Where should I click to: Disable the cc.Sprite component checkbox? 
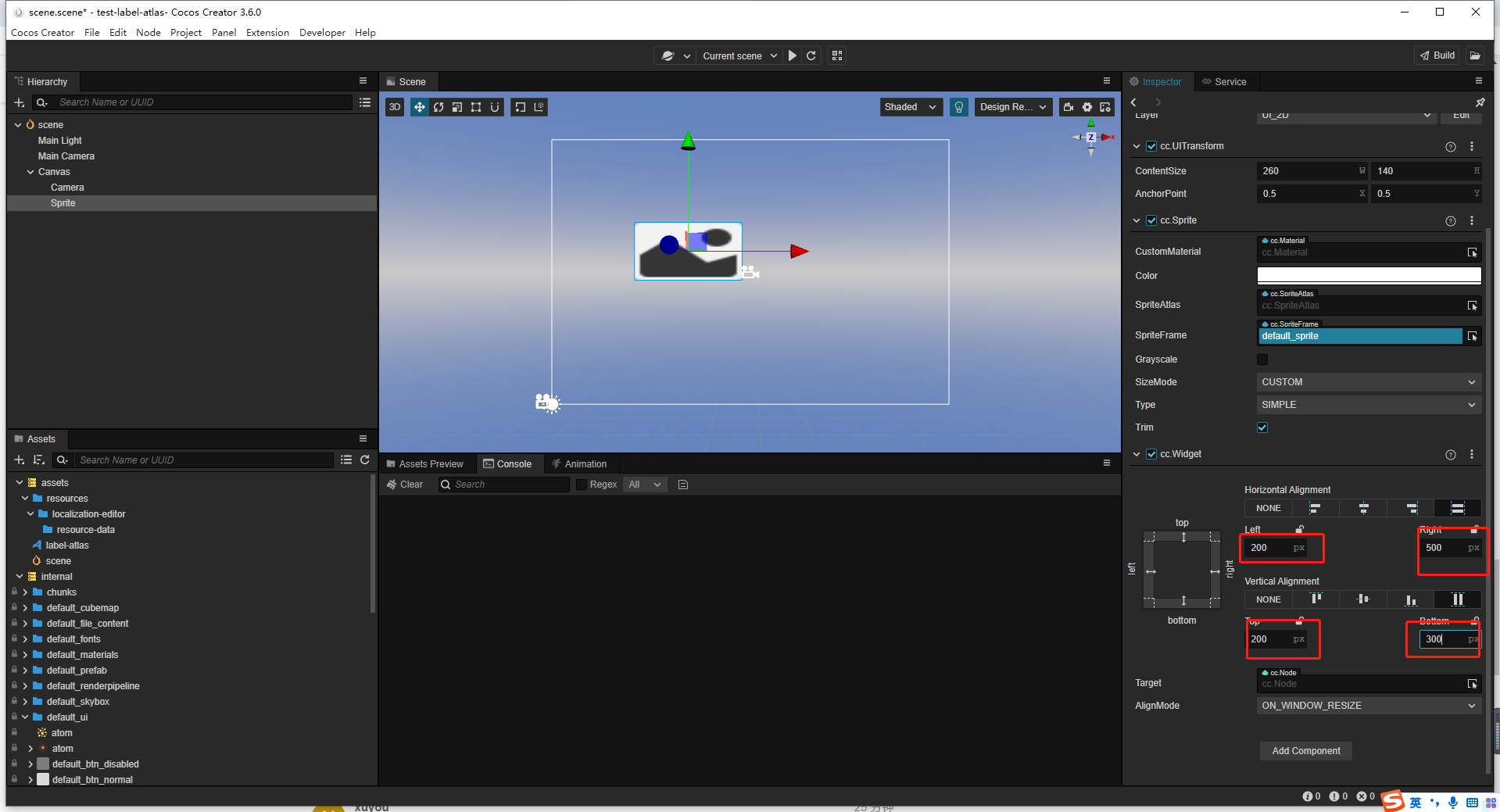pos(1151,220)
